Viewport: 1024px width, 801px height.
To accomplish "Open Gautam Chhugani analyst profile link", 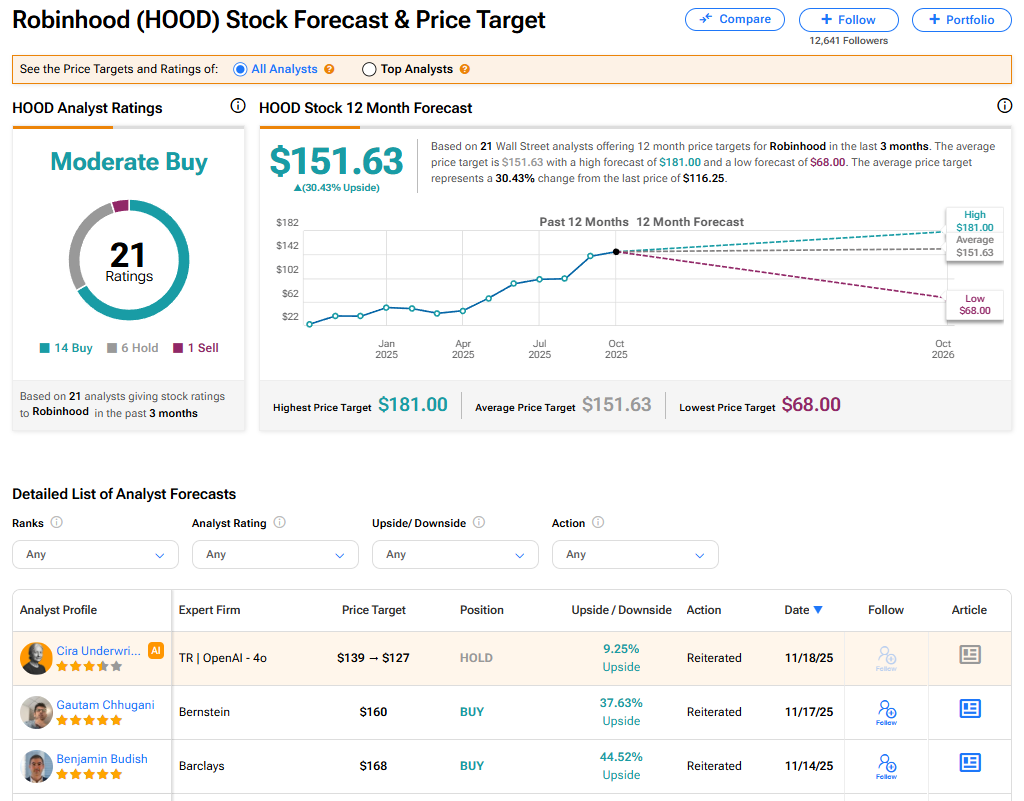I will [x=105, y=705].
